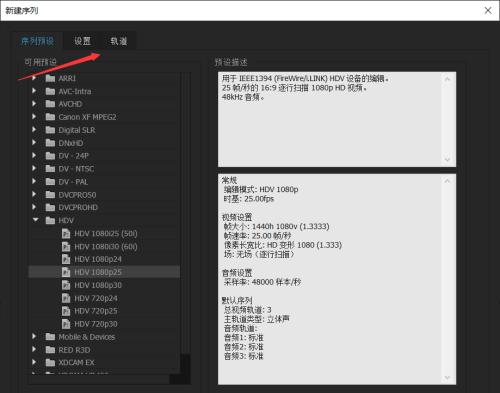Select the HDV 720p30 preset

tap(96, 324)
